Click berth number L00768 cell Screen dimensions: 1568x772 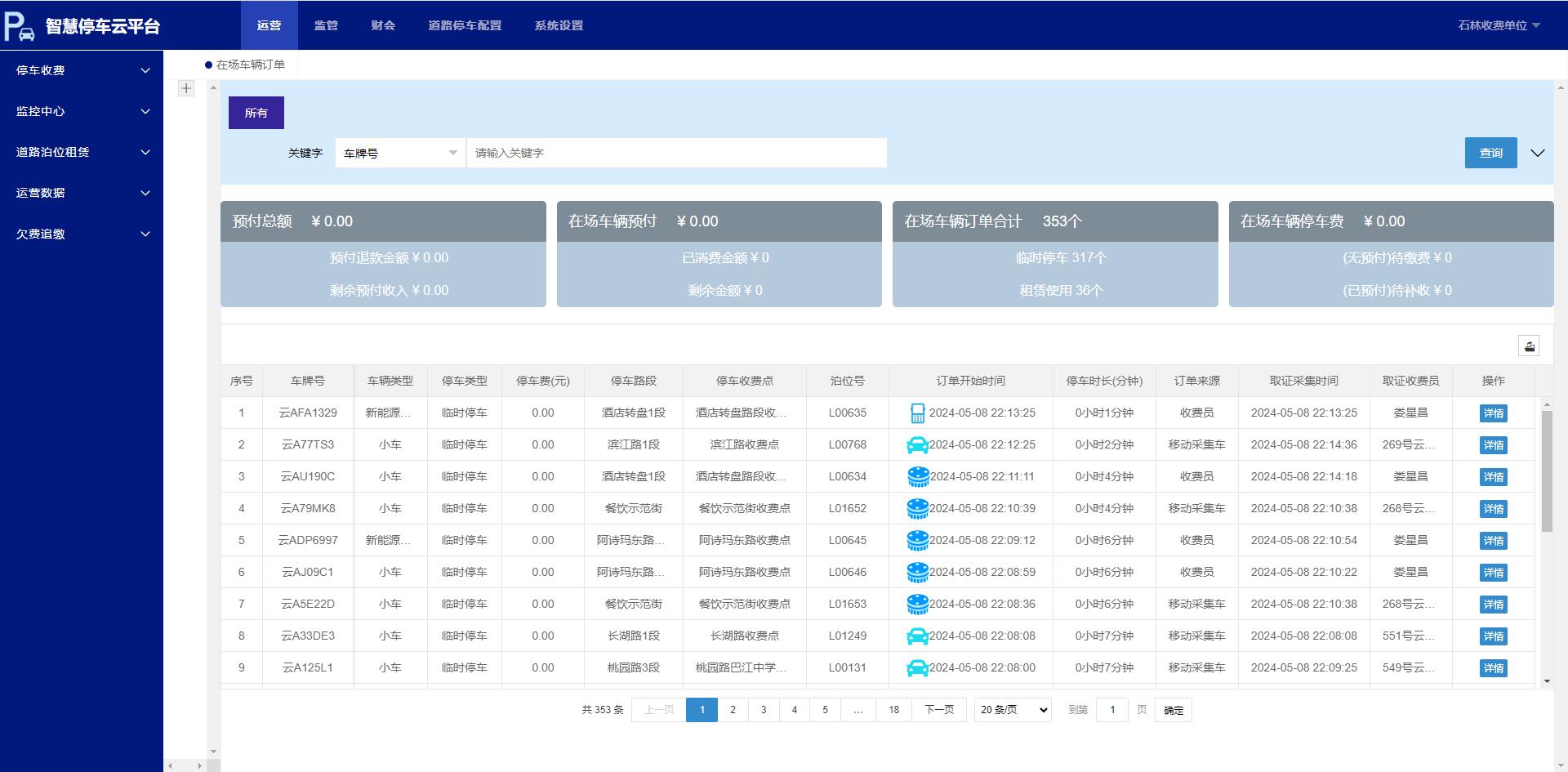pyautogui.click(x=848, y=444)
